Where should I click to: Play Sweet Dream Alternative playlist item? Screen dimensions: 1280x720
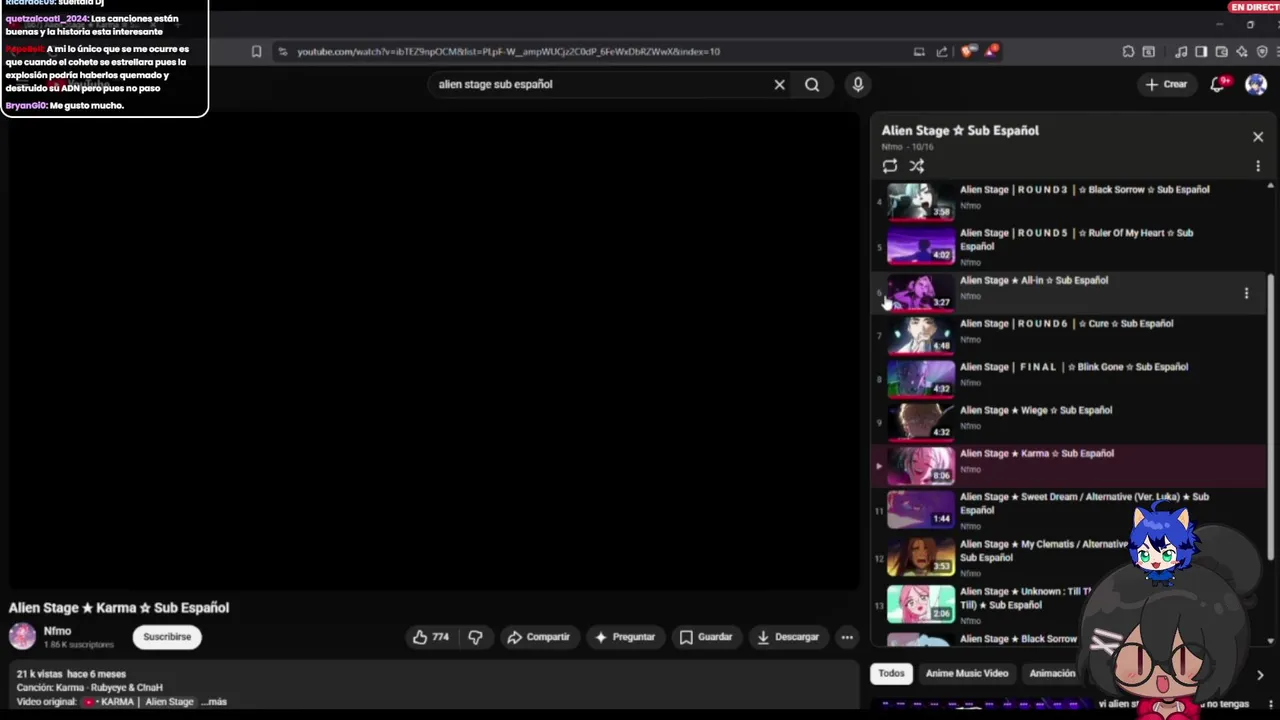1070,509
